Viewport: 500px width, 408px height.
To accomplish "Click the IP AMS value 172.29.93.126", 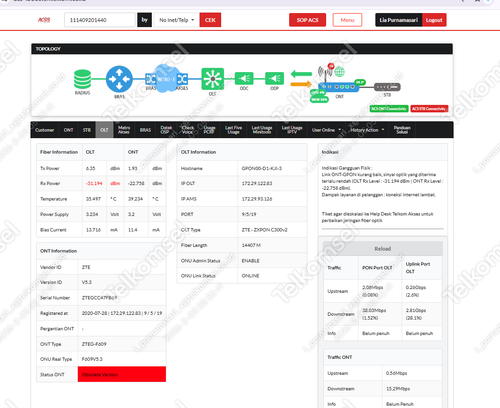I will tap(257, 199).
